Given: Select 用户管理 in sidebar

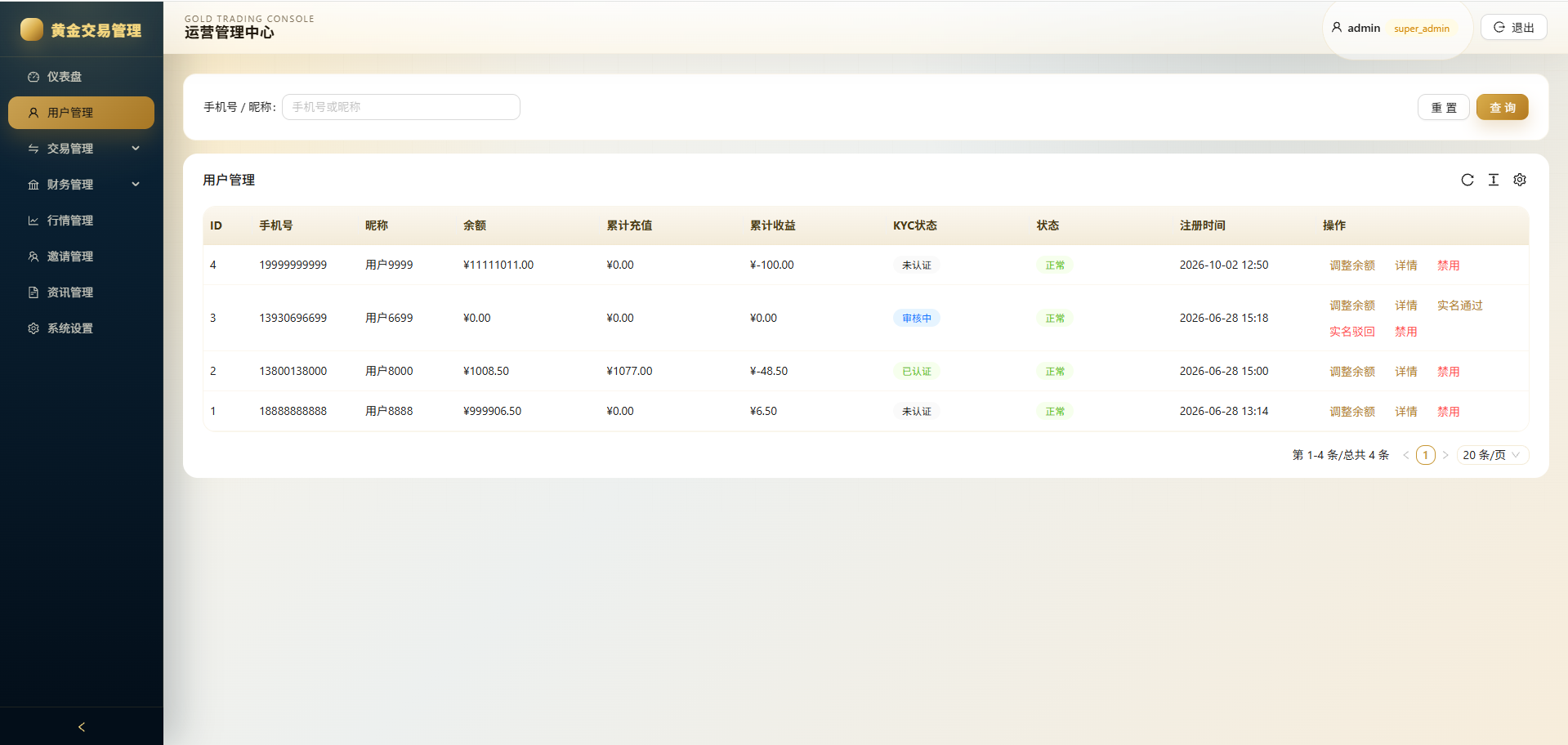Looking at the screenshot, I should (x=81, y=113).
